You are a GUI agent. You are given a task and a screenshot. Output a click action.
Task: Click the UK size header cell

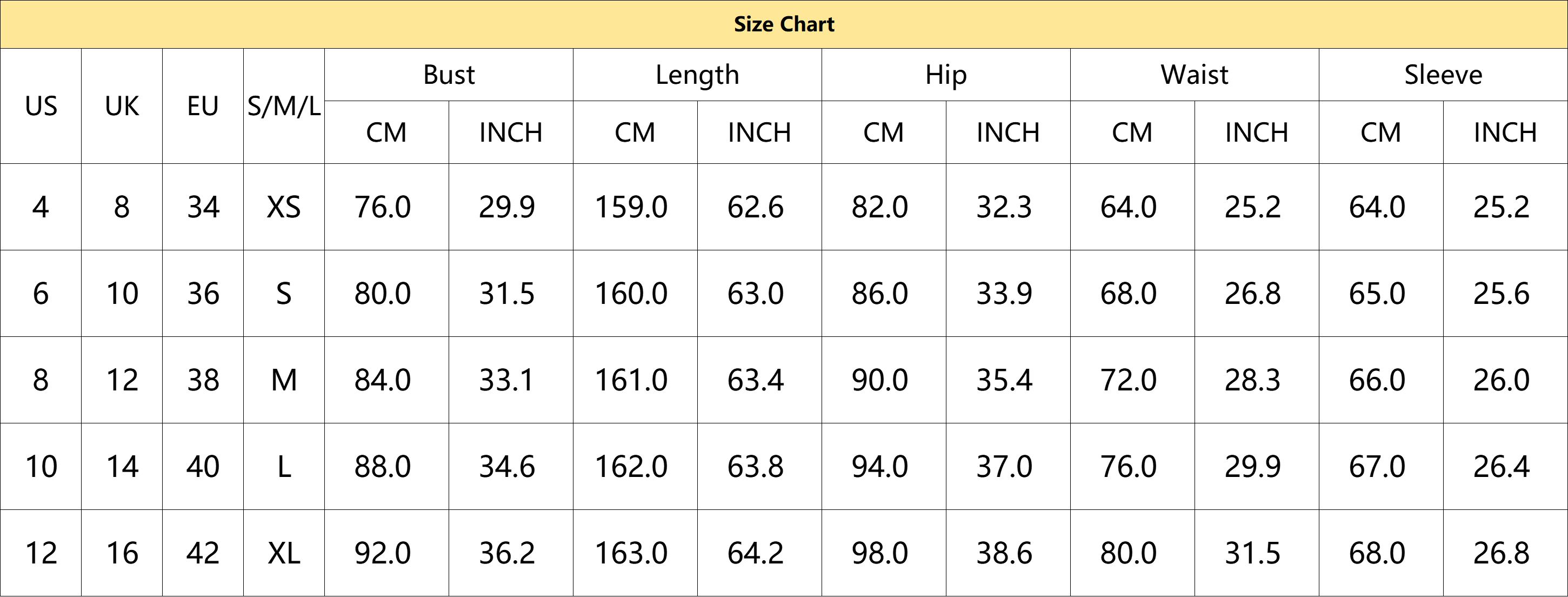(x=122, y=106)
